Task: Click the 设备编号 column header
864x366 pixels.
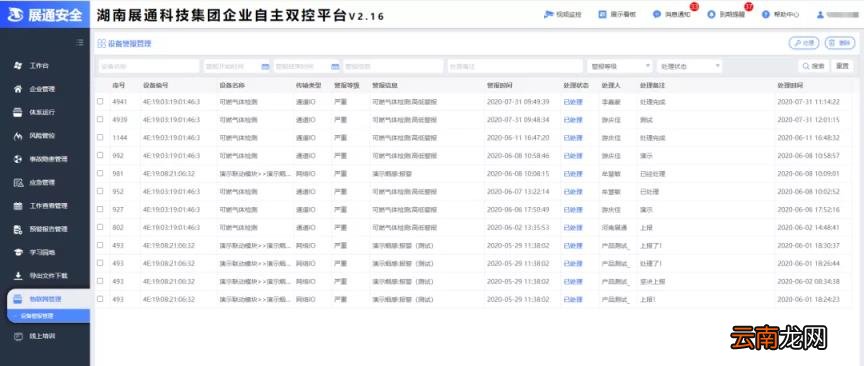Action: [155, 85]
